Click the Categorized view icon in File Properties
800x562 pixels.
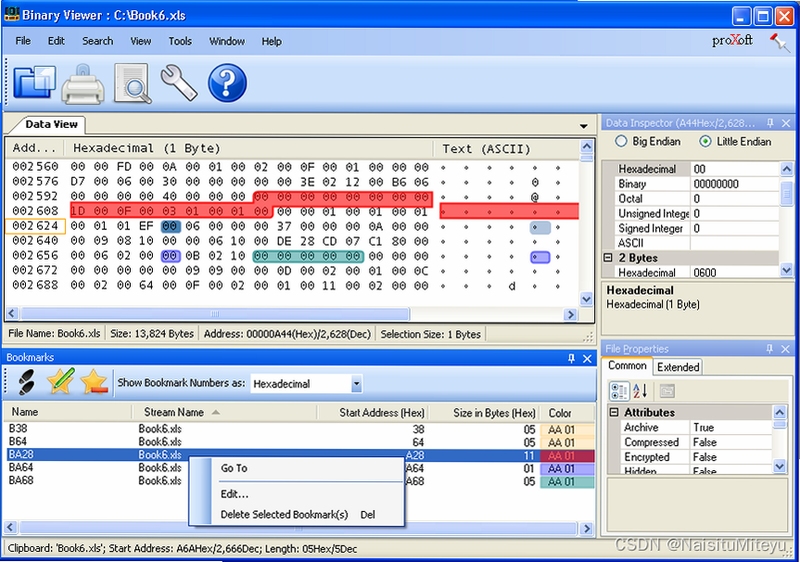[x=619, y=391]
